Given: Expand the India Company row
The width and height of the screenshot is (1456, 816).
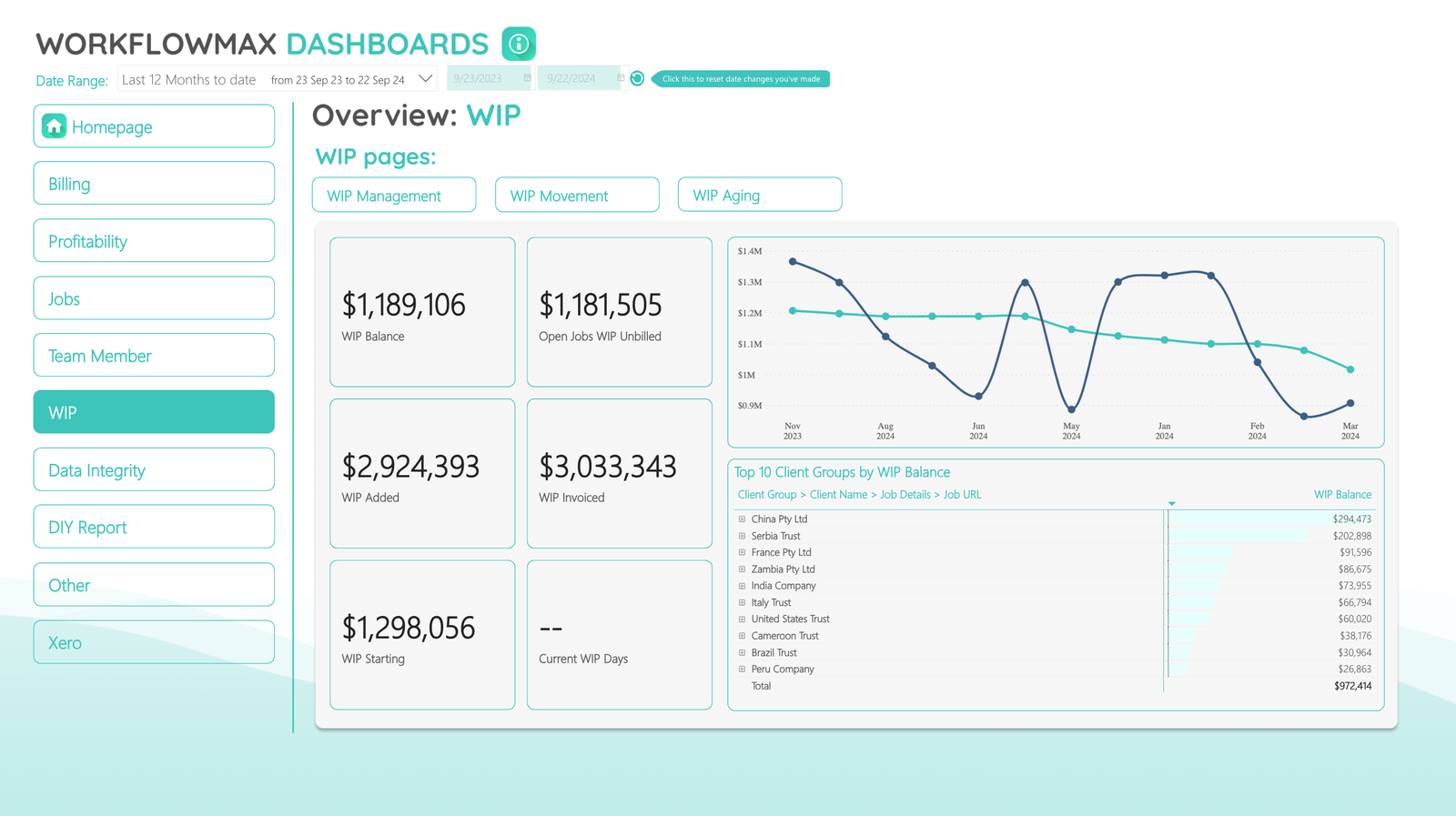Looking at the screenshot, I should point(742,586).
